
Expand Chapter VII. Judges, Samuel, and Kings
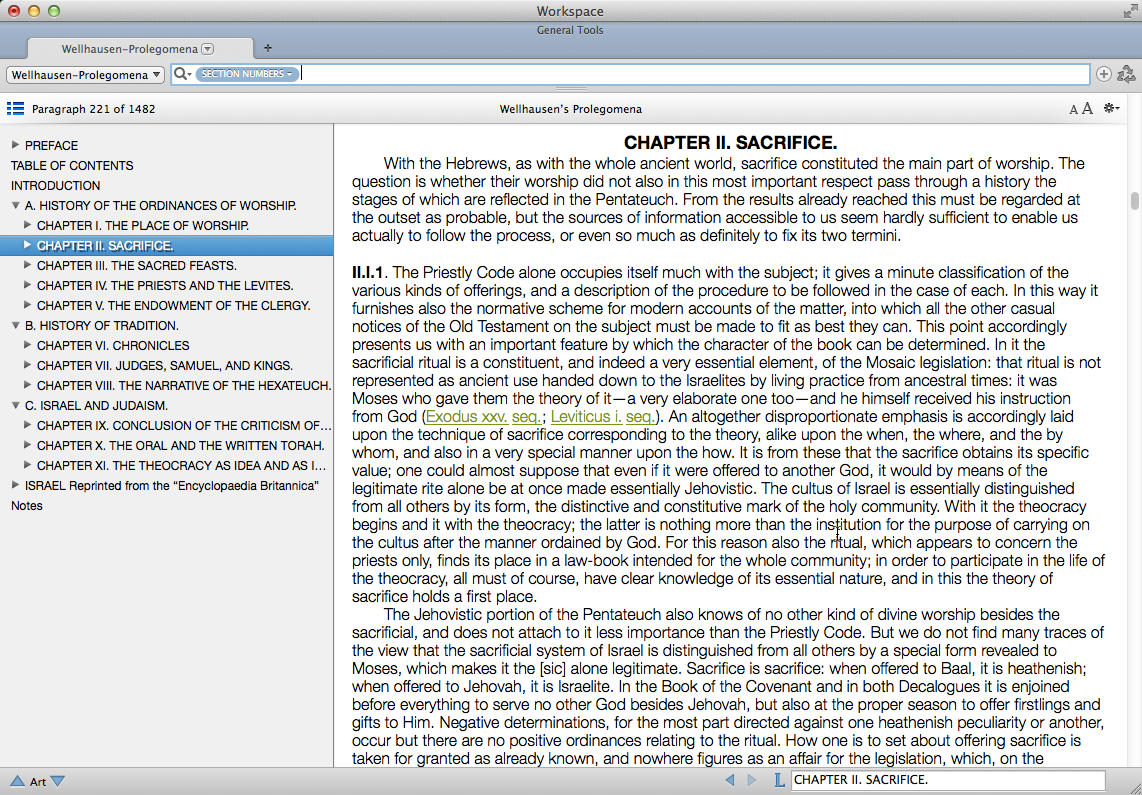(x=28, y=365)
